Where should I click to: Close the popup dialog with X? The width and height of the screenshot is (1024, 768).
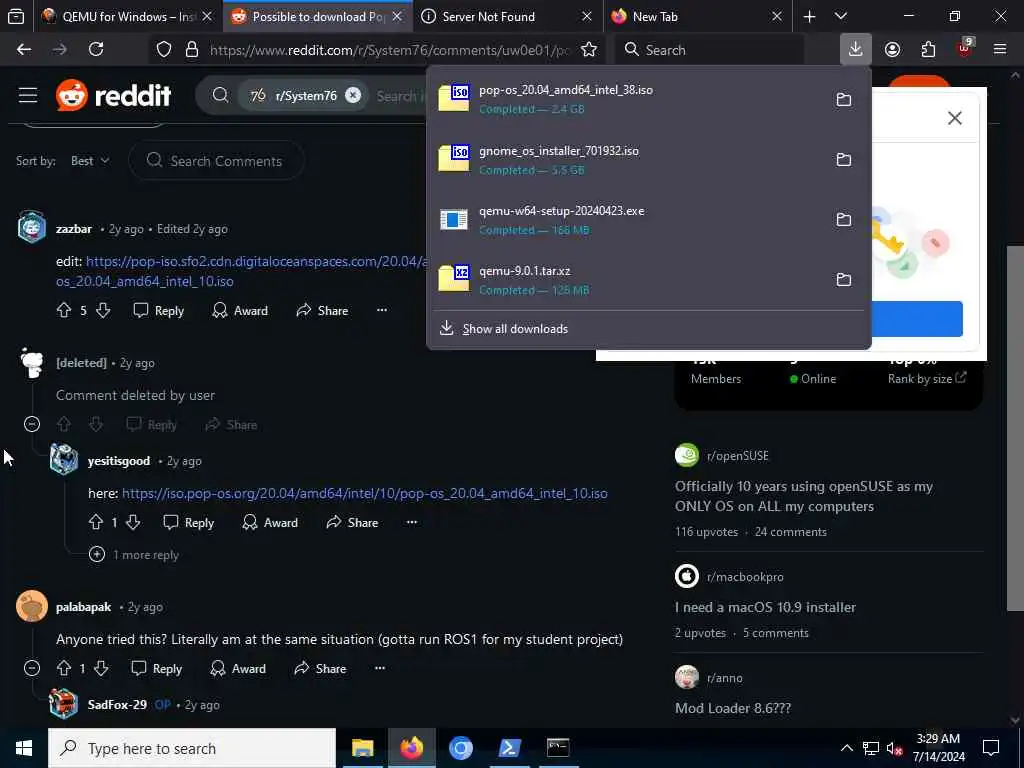(x=955, y=118)
